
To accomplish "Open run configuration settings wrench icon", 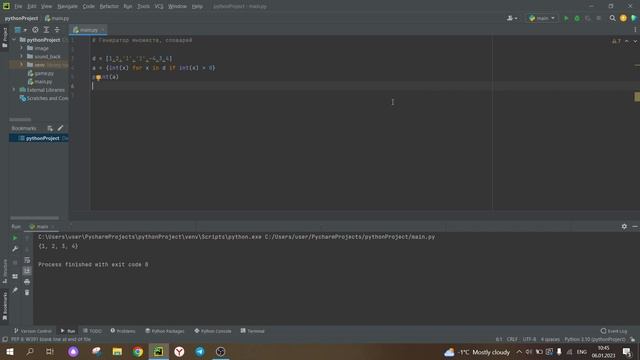I will (x=15, y=249).
